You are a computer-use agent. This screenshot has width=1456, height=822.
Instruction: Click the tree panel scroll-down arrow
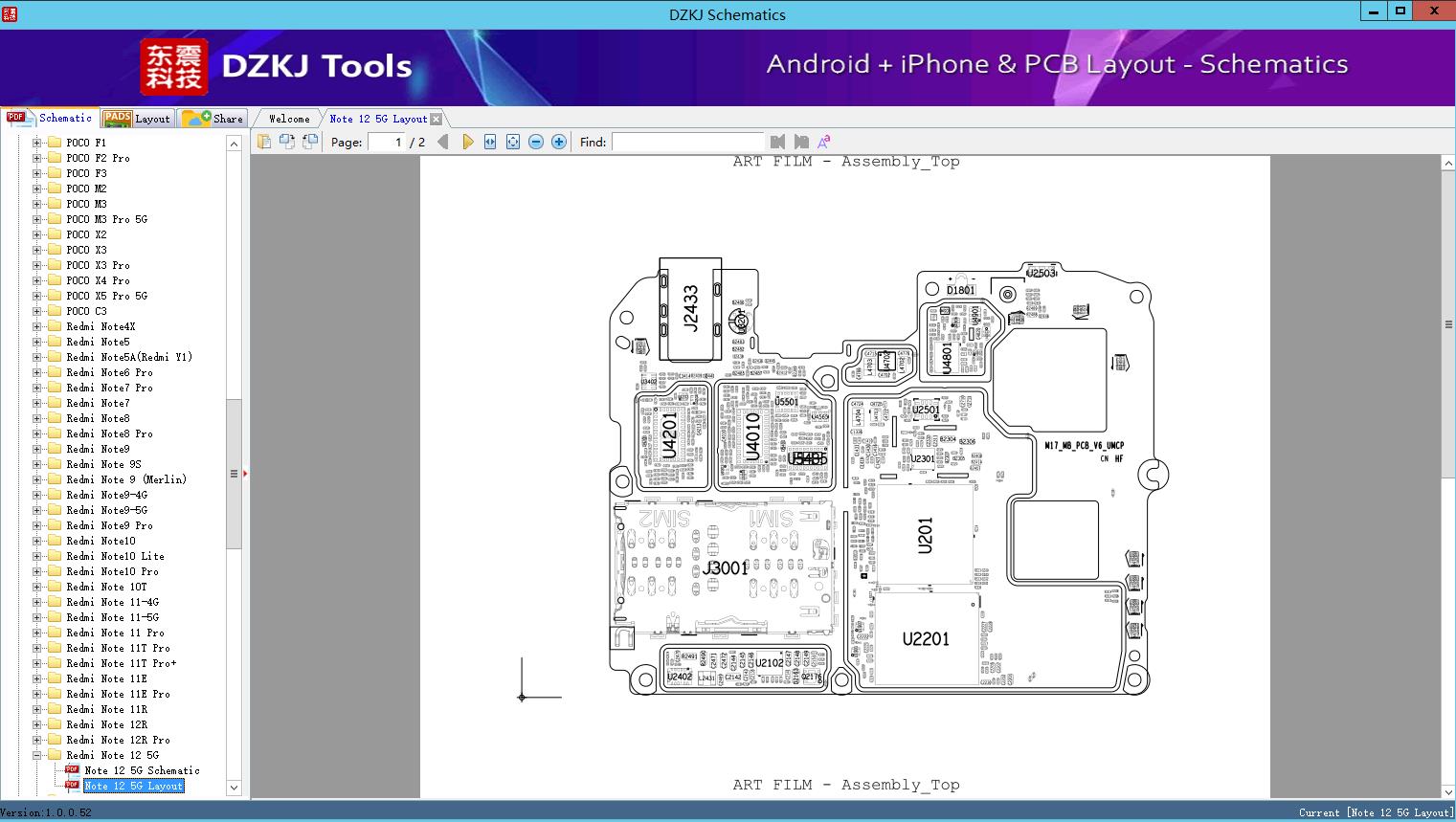234,788
